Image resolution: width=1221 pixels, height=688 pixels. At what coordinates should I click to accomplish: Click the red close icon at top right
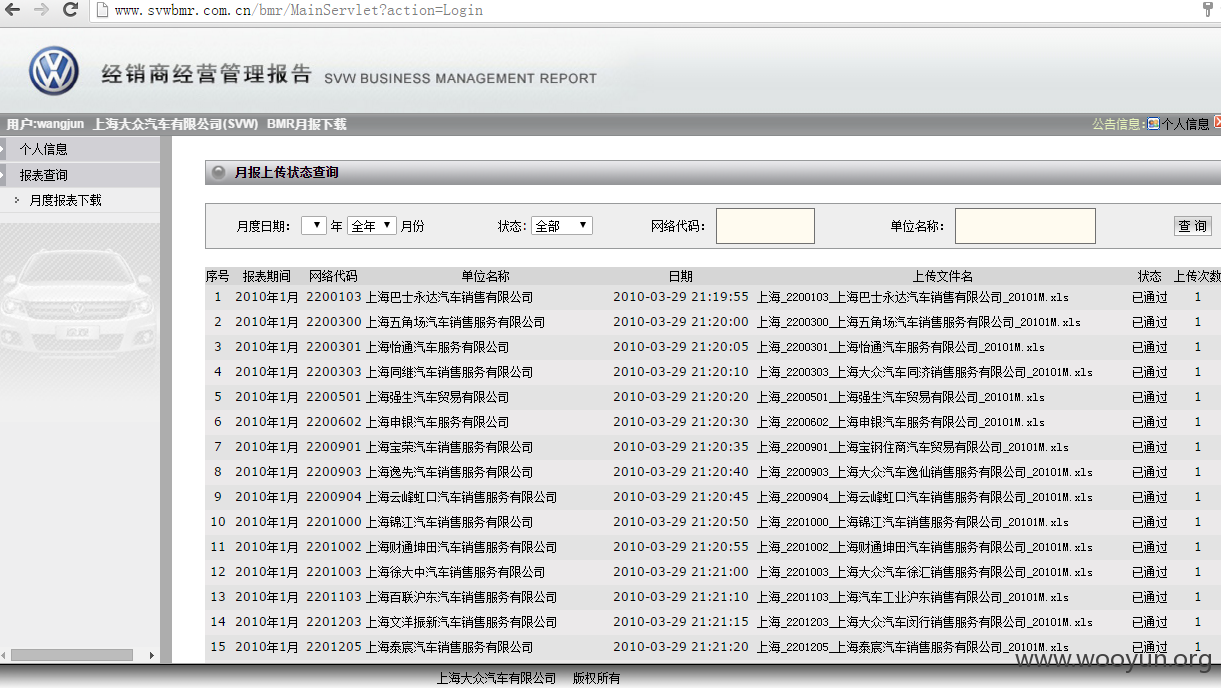(1217, 122)
